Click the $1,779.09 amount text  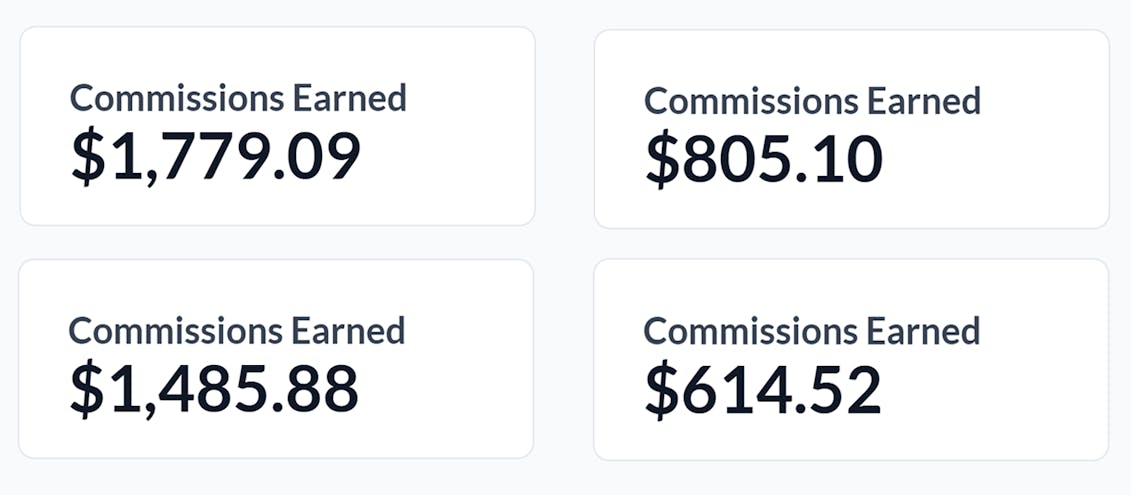click(215, 157)
